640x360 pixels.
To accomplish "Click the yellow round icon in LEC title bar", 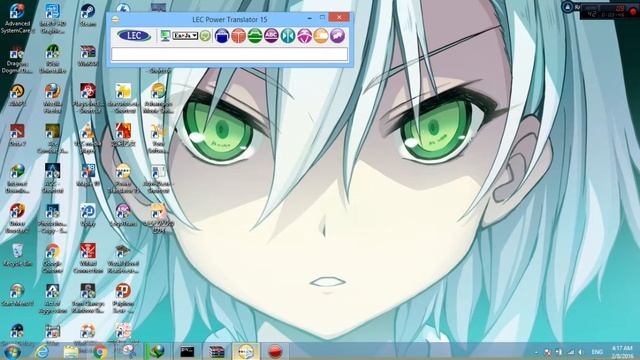I will point(115,19).
